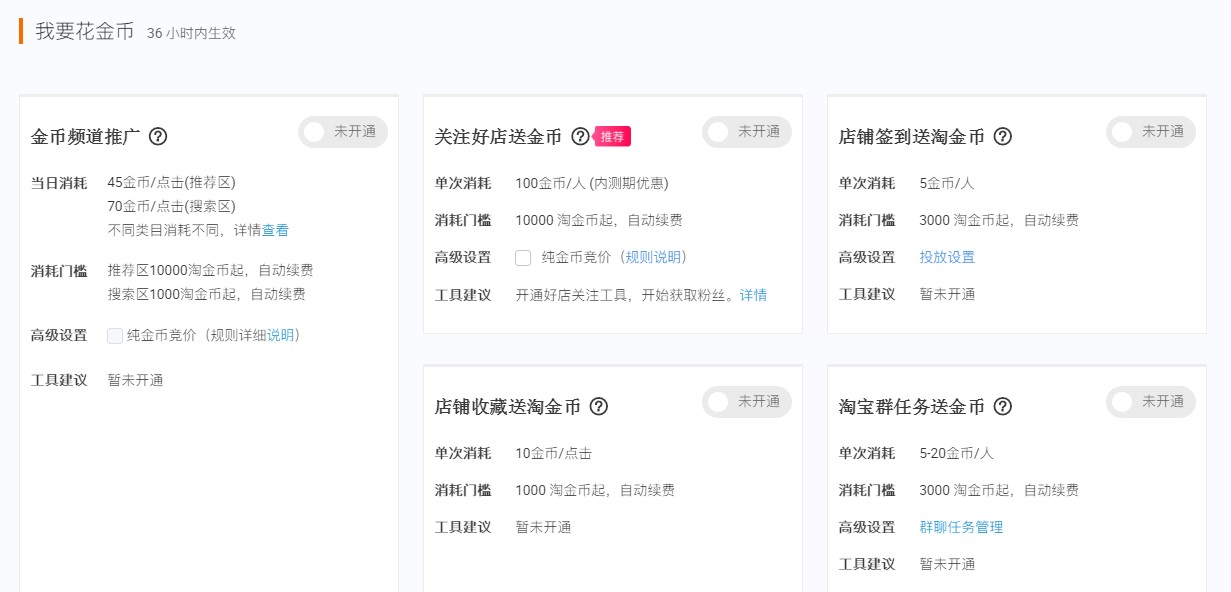Screen dimensions: 1231x592
Task: Check 纯金币竞价 under 金币频道推广
Action: click(x=114, y=335)
